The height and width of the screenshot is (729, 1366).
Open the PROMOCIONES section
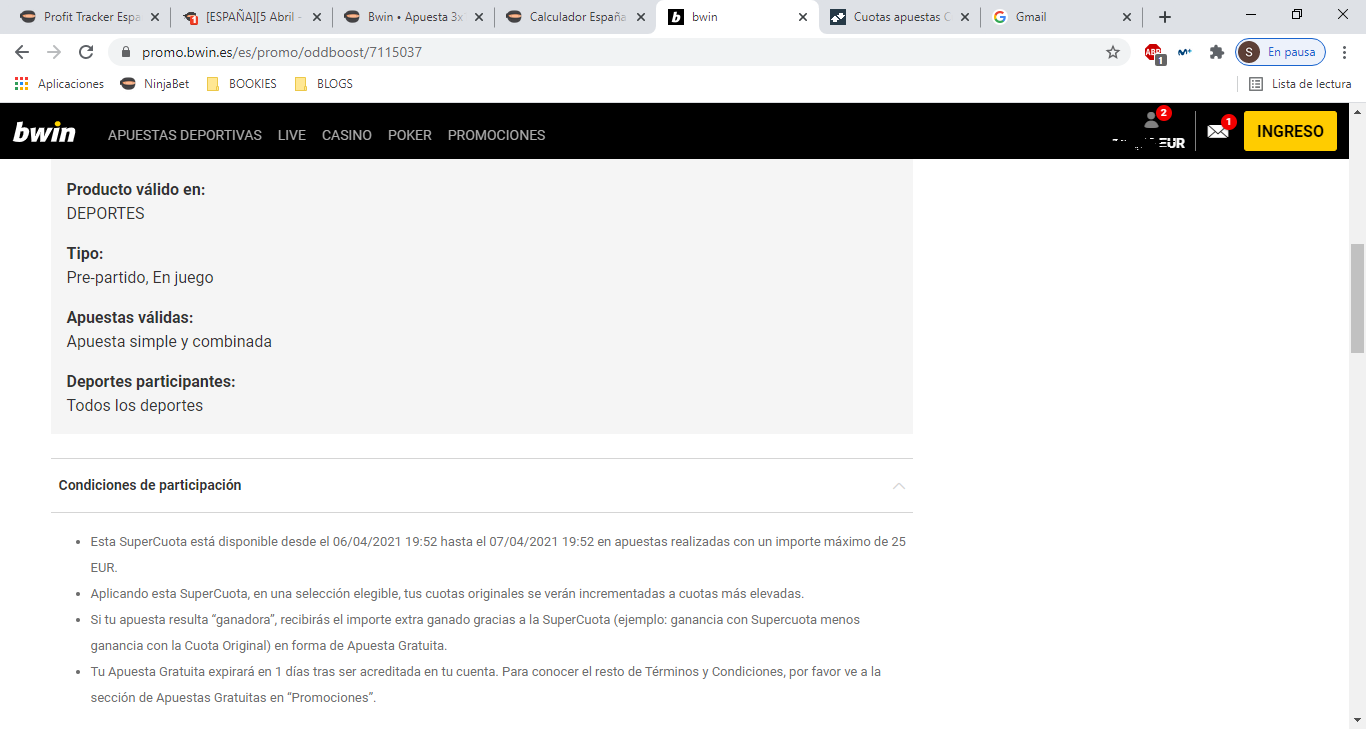tap(497, 135)
